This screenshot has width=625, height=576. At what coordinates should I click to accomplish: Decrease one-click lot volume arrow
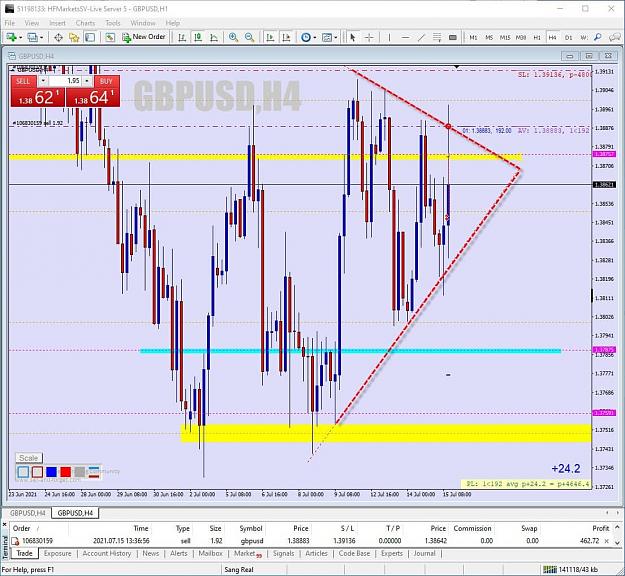pyautogui.click(x=43, y=81)
